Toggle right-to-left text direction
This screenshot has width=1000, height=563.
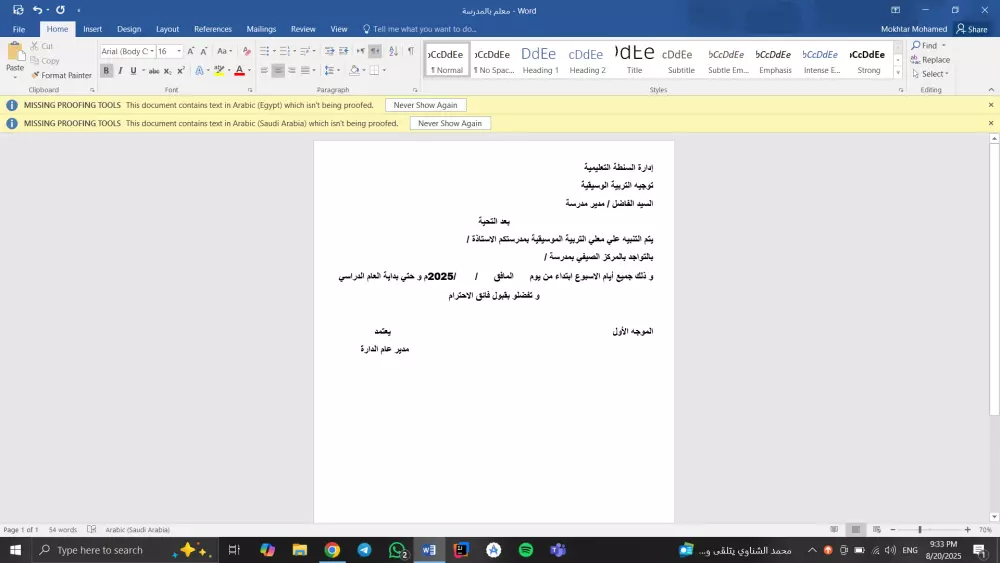click(x=375, y=51)
